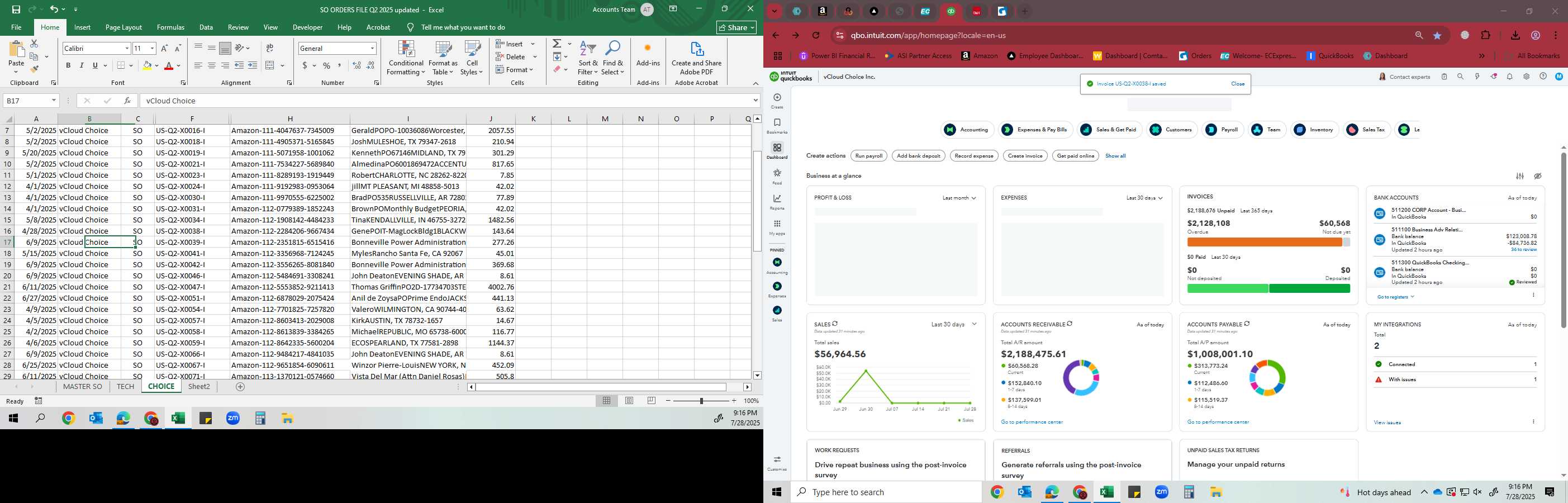Expand the Name Box B17 dropdown
This screenshot has width=1568, height=503.
(x=54, y=101)
